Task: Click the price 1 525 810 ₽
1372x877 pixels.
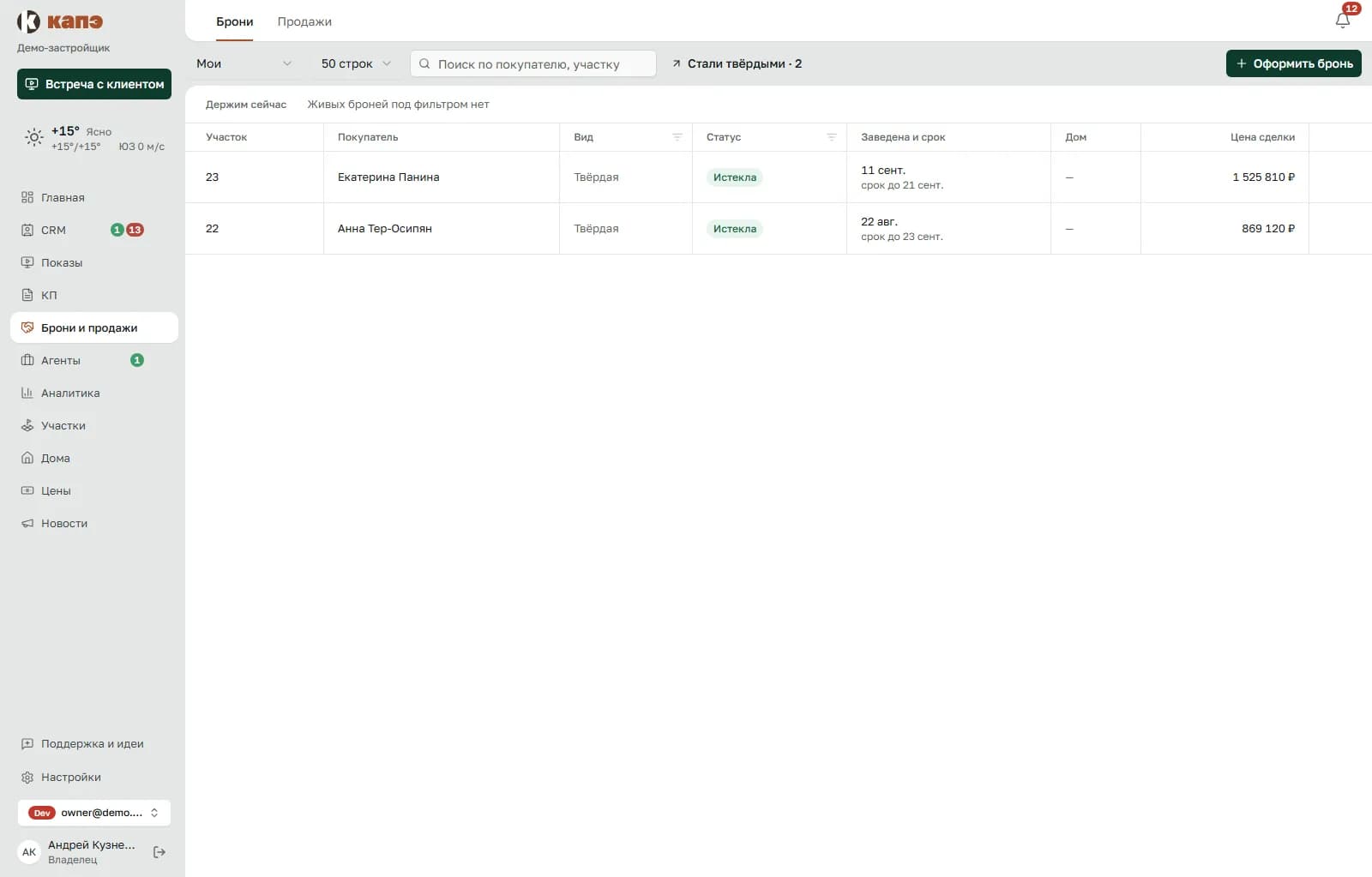Action: tap(1264, 177)
